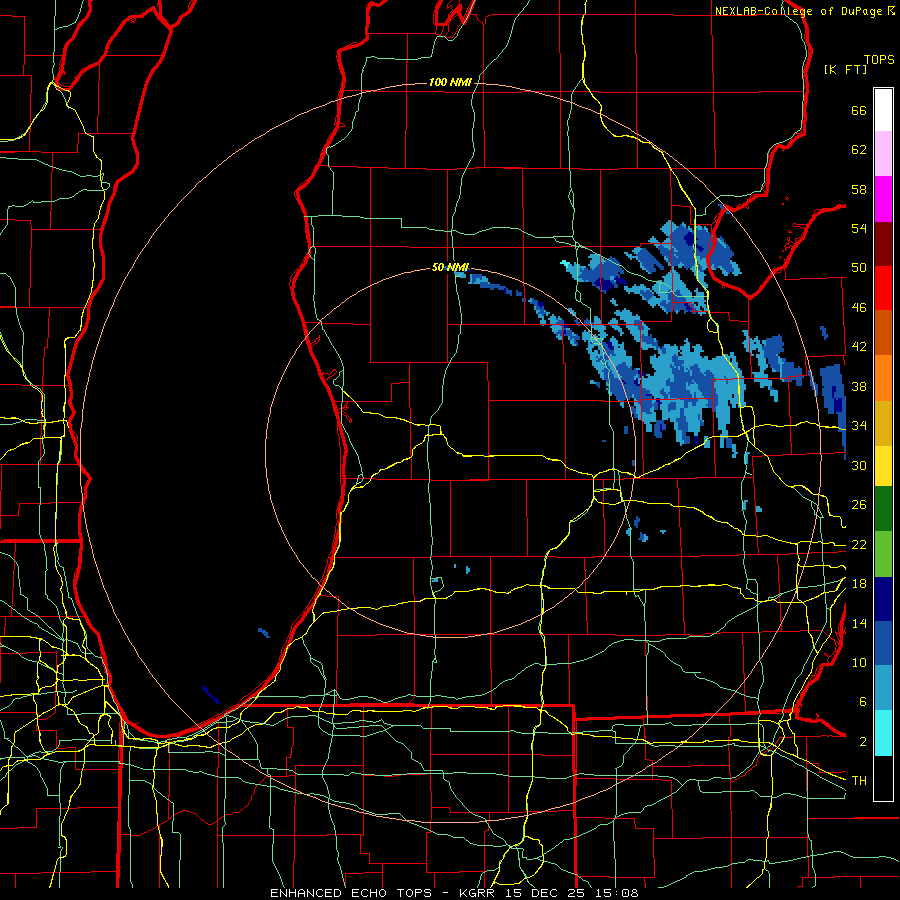900x900 pixels.
Task: Select legend value 62
Action: (x=859, y=150)
